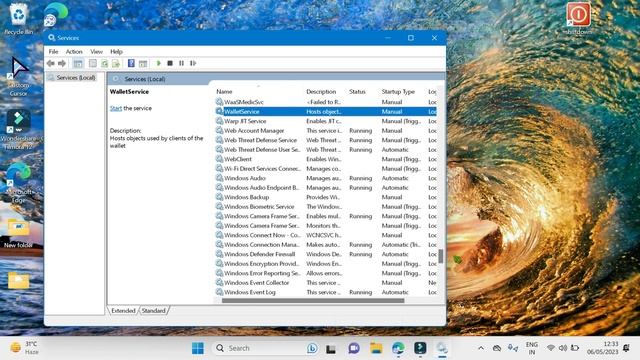Click the green Refresh toolbar icon

104,63
